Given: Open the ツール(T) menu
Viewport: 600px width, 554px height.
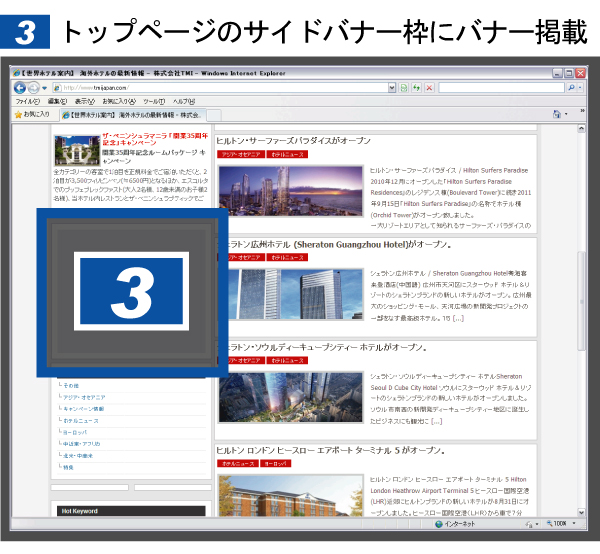Looking at the screenshot, I should click(154, 101).
